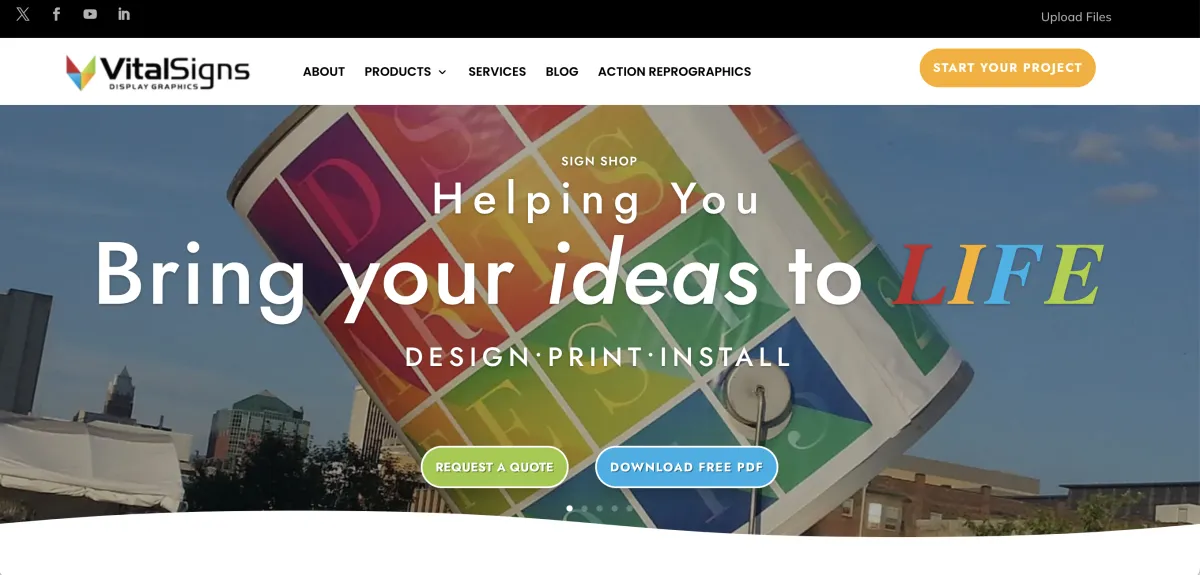Screen dimensions: 1200x575
Task: Select the fifth slider pagination dot
Action: [630, 508]
